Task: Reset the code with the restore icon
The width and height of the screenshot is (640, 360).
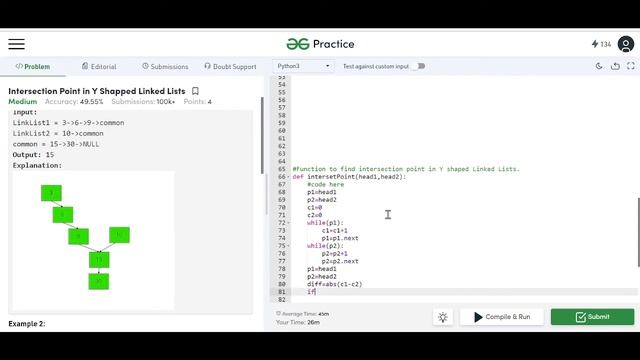Action: pos(615,66)
